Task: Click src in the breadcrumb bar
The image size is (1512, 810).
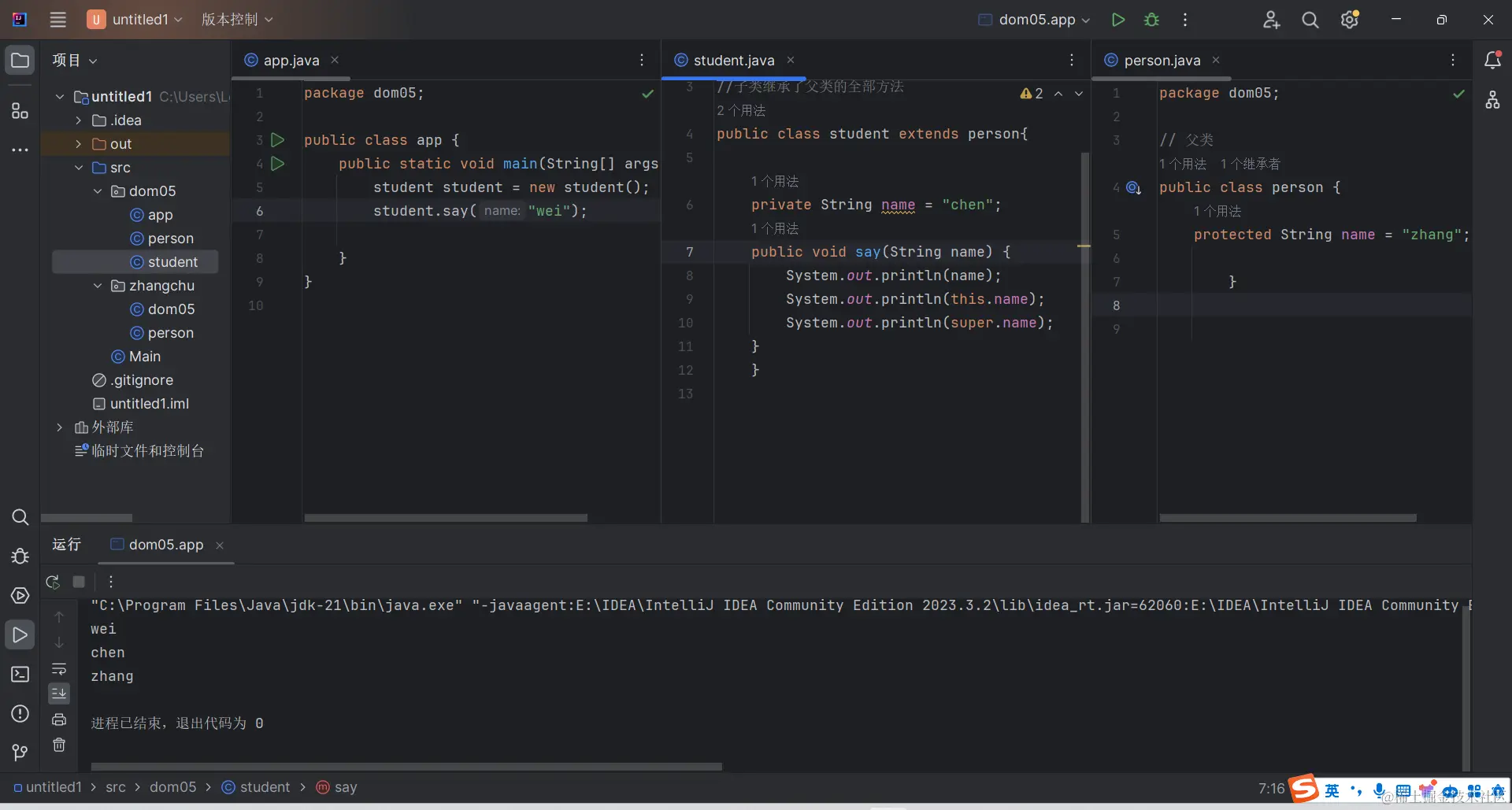Action: pyautogui.click(x=116, y=787)
